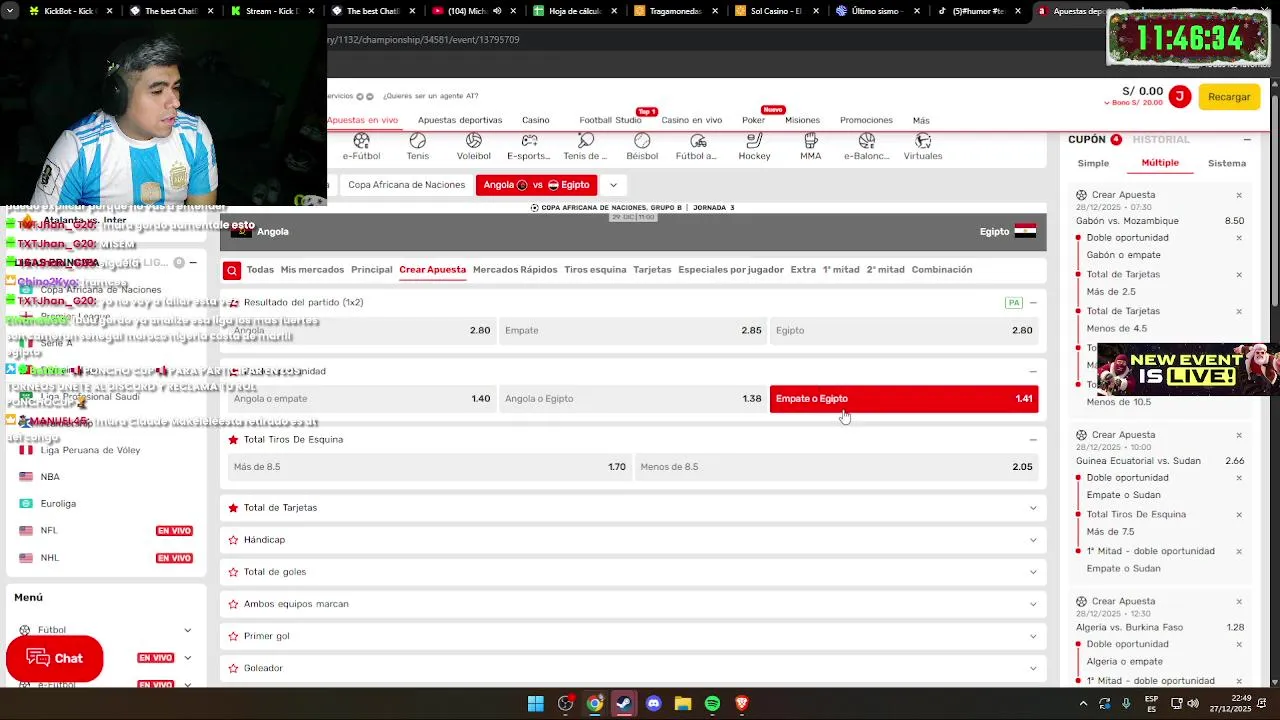Expand the Hándicap market
The image size is (1280, 720).
coord(1033,540)
